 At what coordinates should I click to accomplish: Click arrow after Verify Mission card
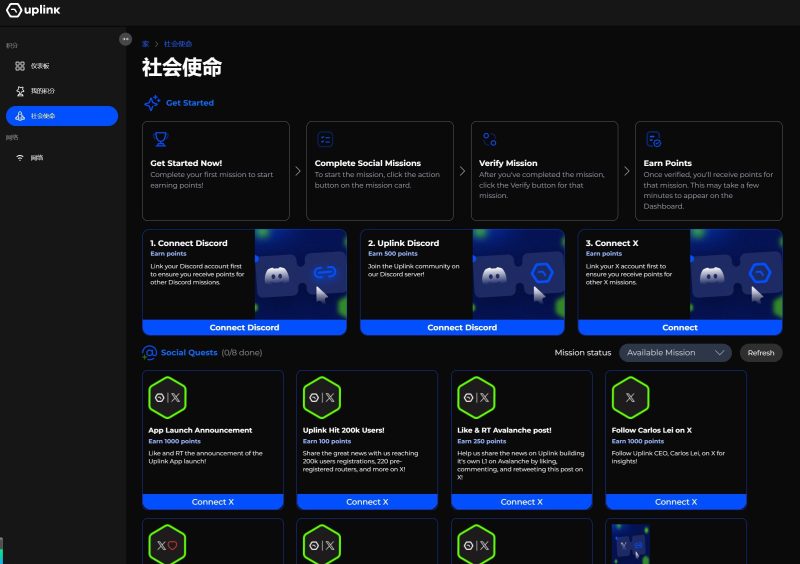[x=627, y=171]
